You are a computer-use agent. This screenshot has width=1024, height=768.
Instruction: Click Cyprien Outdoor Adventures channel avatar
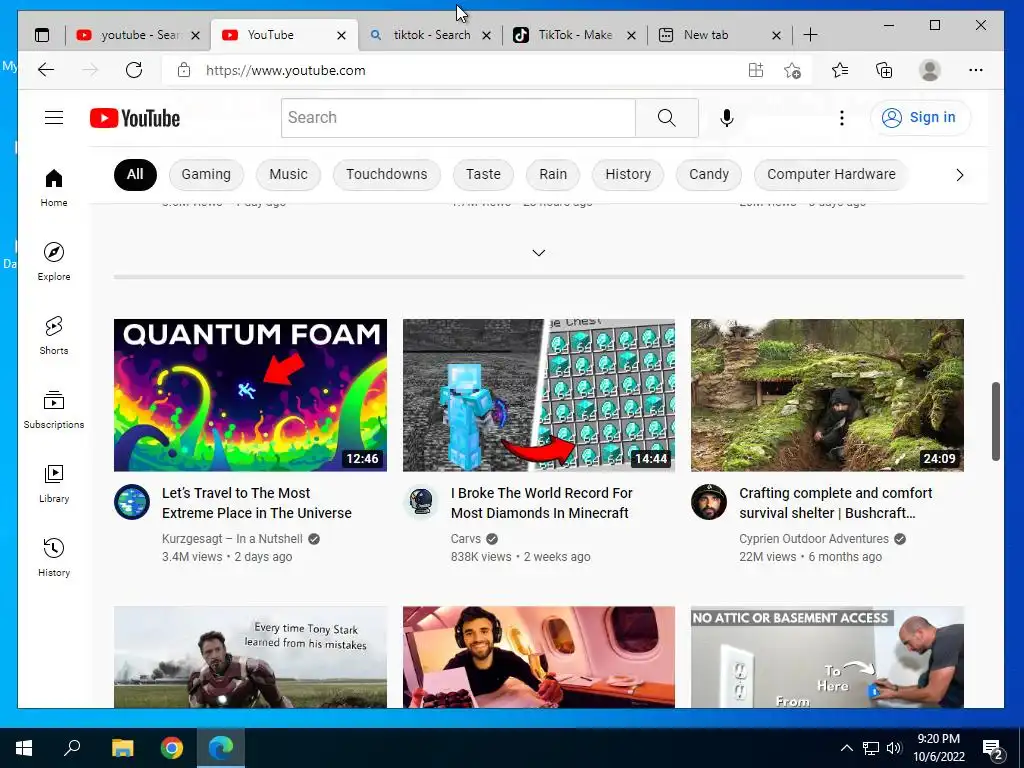click(x=709, y=502)
